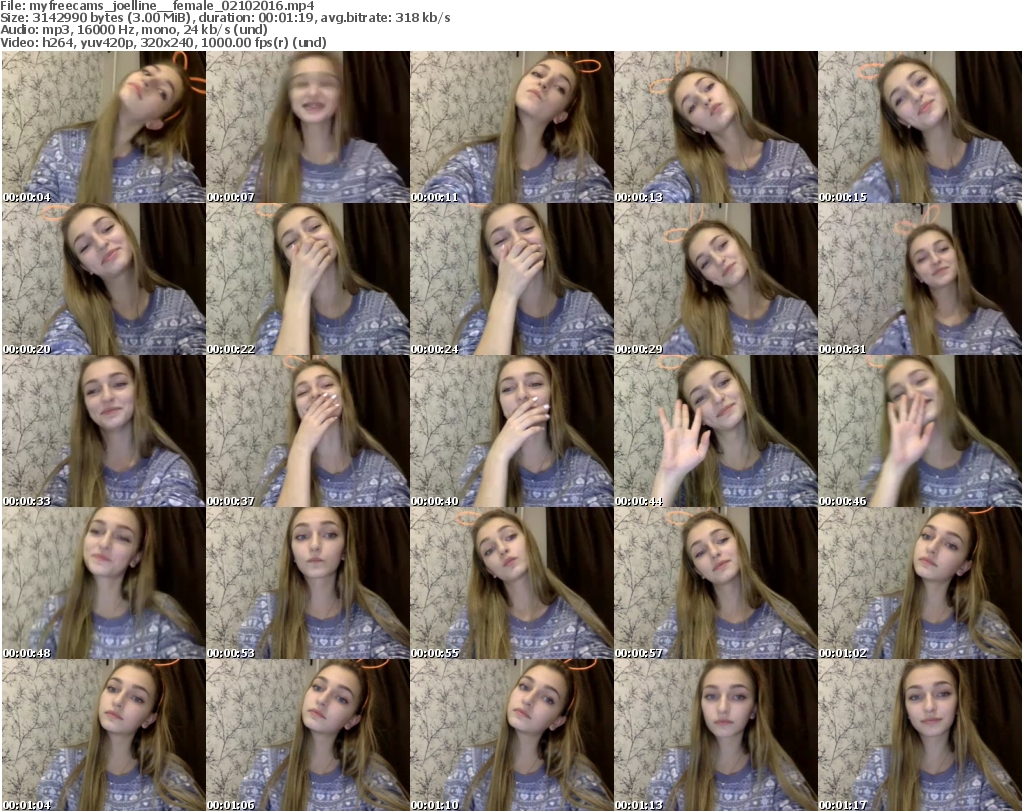Pick the 00:00:33 preview frame
The width and height of the screenshot is (1024, 811).
104,431
